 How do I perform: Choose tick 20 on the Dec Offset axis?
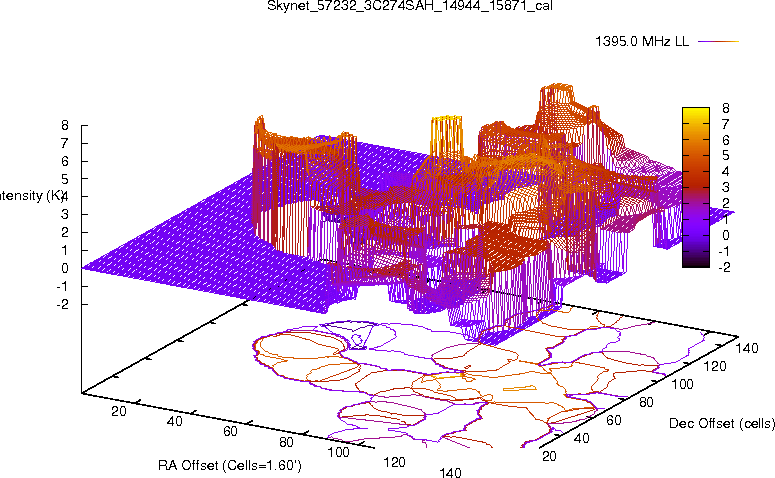pos(550,456)
